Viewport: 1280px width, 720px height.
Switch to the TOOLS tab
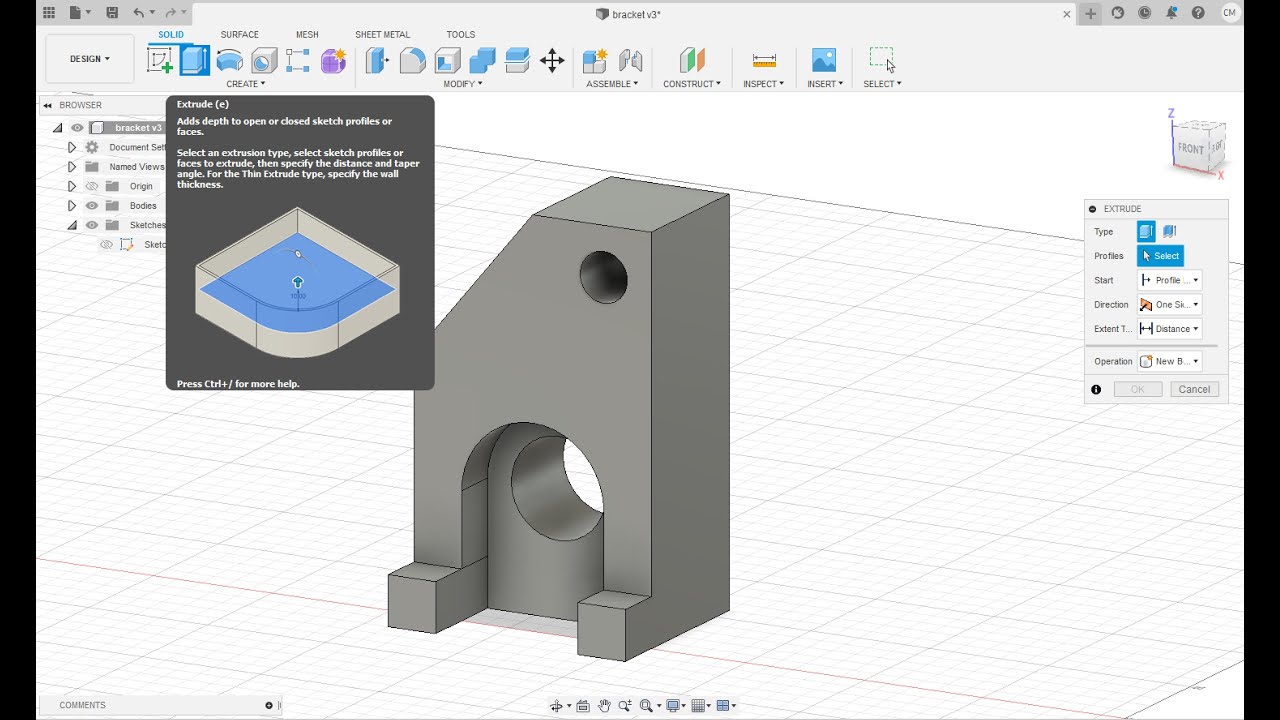[x=461, y=35]
